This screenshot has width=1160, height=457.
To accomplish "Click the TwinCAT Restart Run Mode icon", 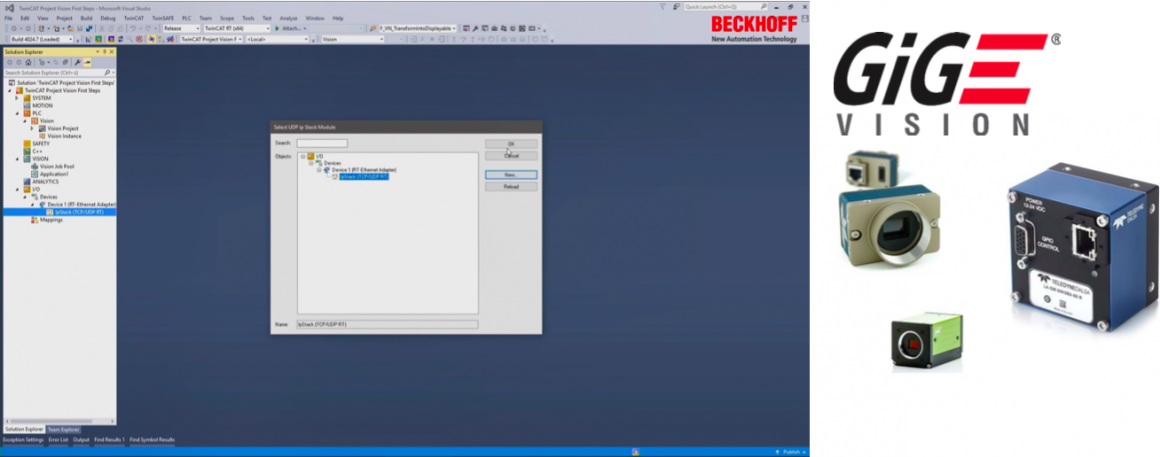I will pos(98,39).
